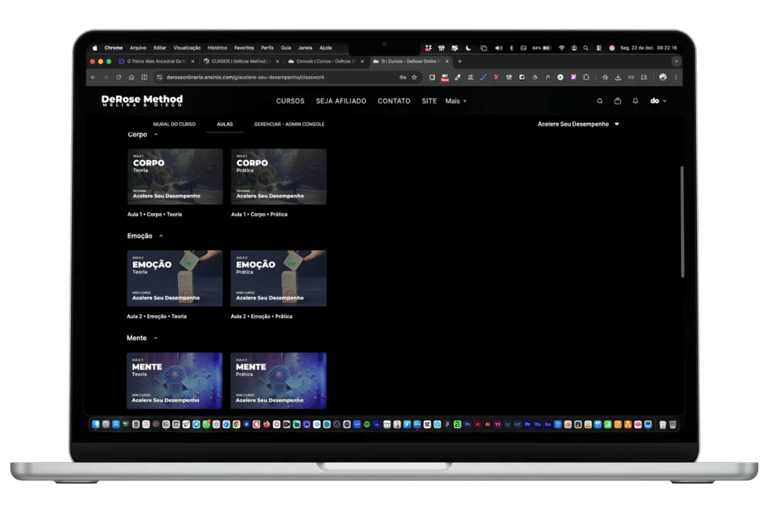
Task: Reload the current page
Action: tap(119, 77)
